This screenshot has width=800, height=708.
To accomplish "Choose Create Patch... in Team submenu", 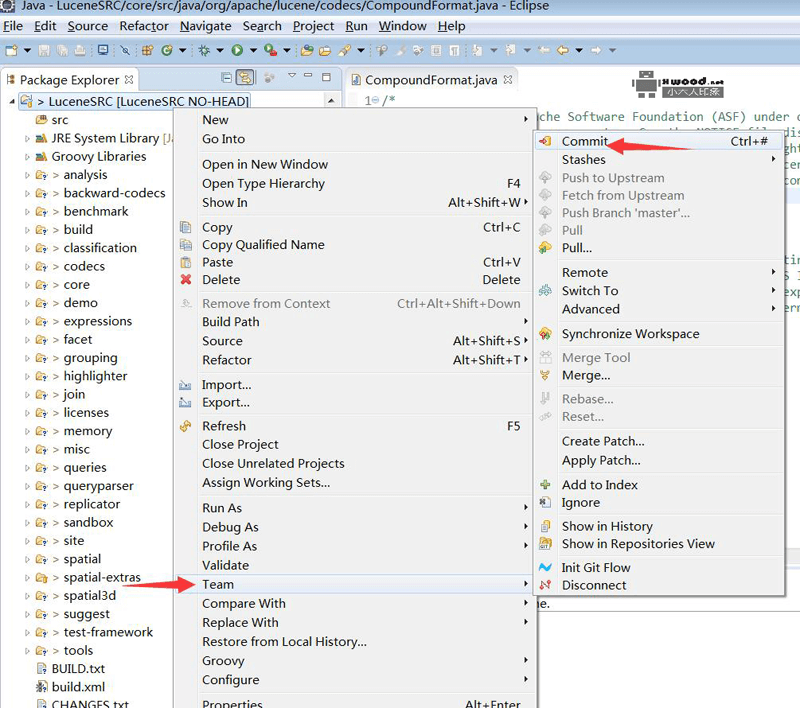I will (x=658, y=441).
